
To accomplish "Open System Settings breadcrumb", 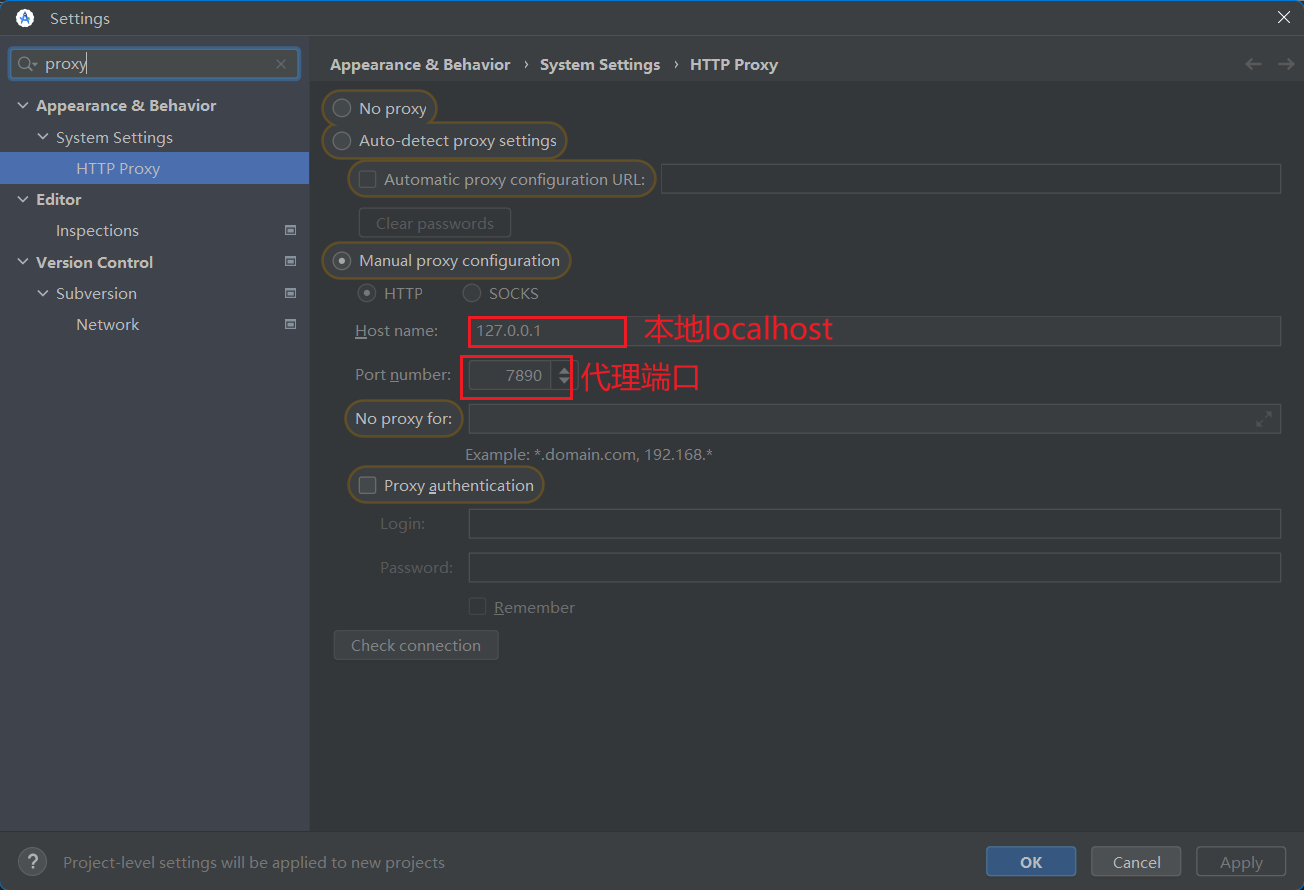I will [x=600, y=64].
